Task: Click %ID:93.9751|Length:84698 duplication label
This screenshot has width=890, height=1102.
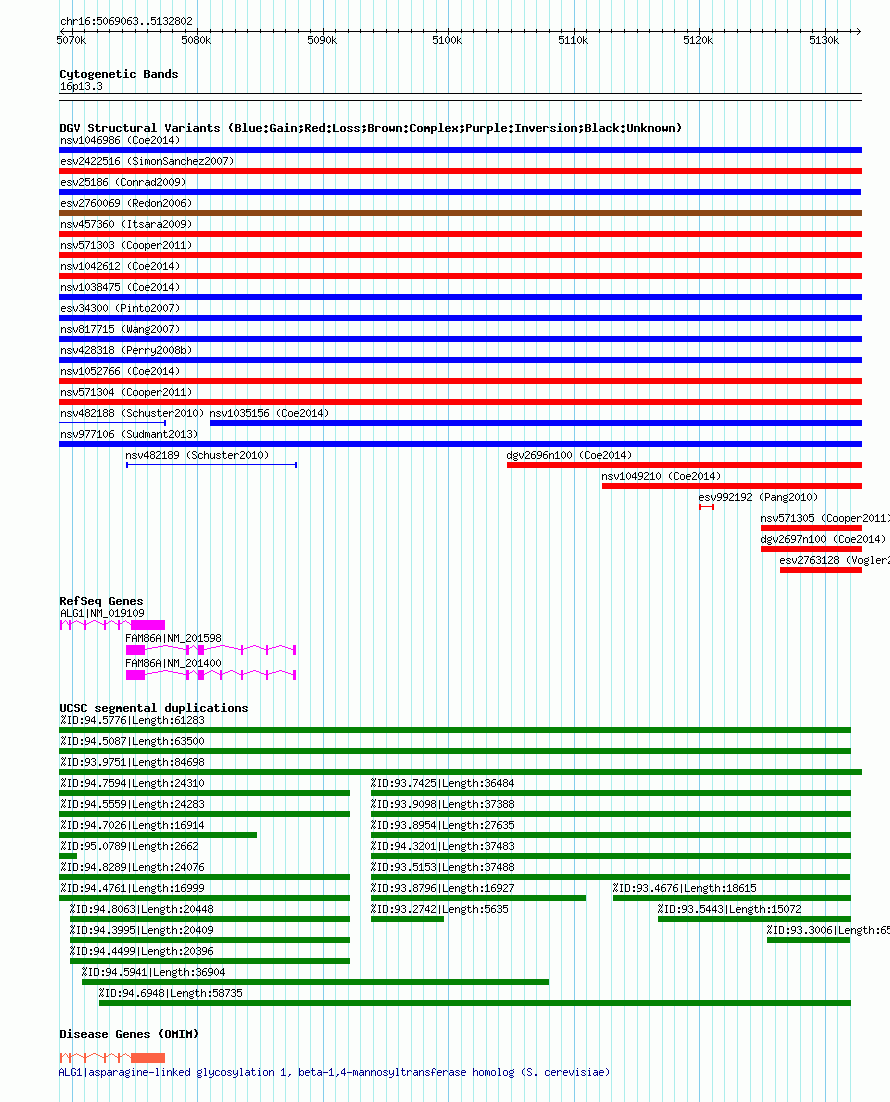Action: pos(132,763)
